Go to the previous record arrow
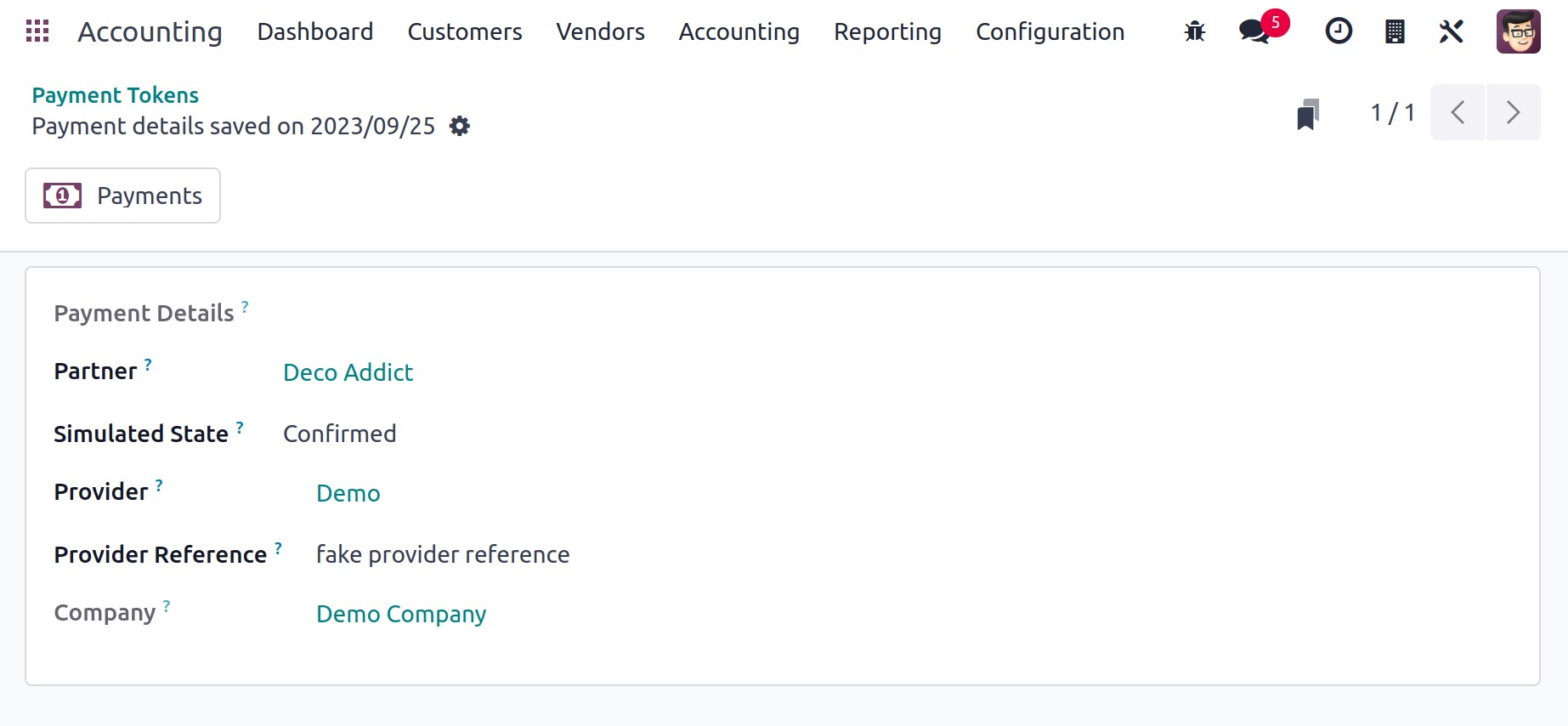Screen dimensions: 1568x726 click(1458, 112)
